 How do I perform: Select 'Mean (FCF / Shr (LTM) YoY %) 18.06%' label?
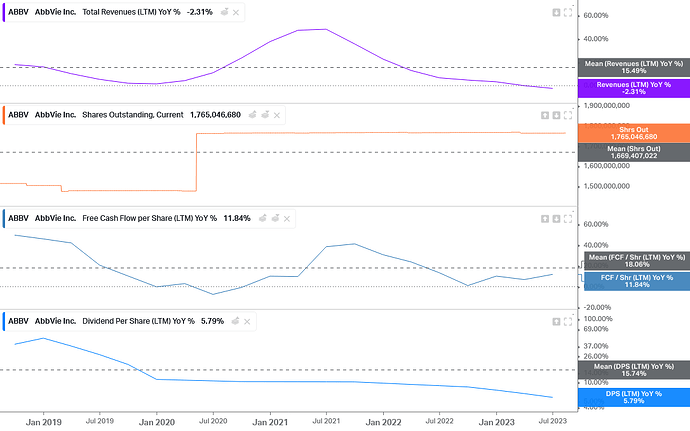(x=637, y=261)
